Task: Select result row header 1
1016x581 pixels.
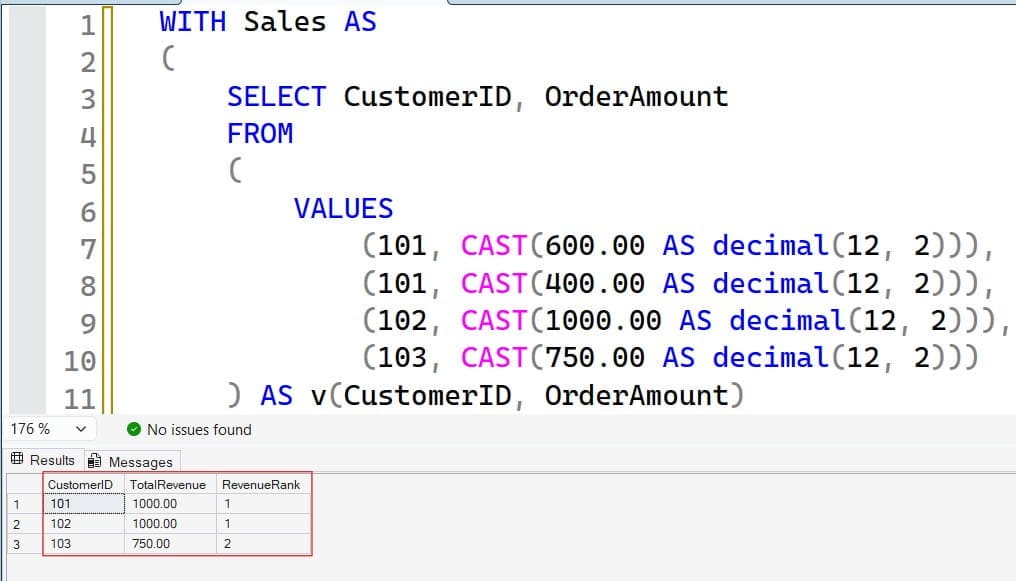Action: click(x=25, y=504)
